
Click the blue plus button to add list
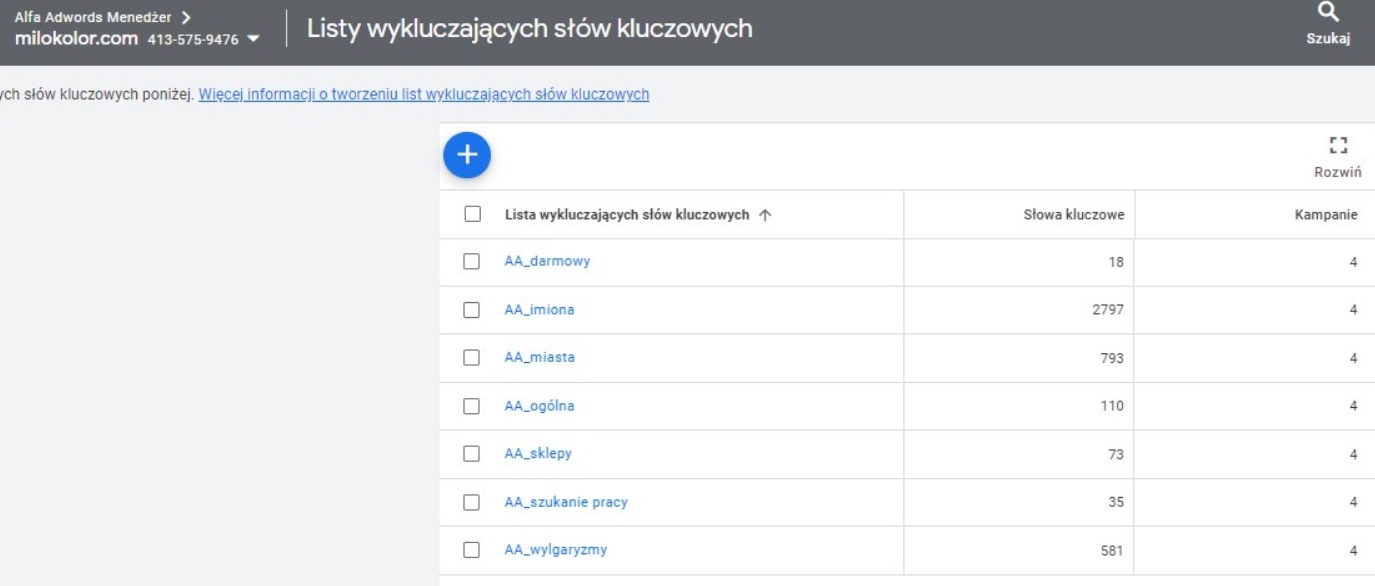pyautogui.click(x=467, y=155)
